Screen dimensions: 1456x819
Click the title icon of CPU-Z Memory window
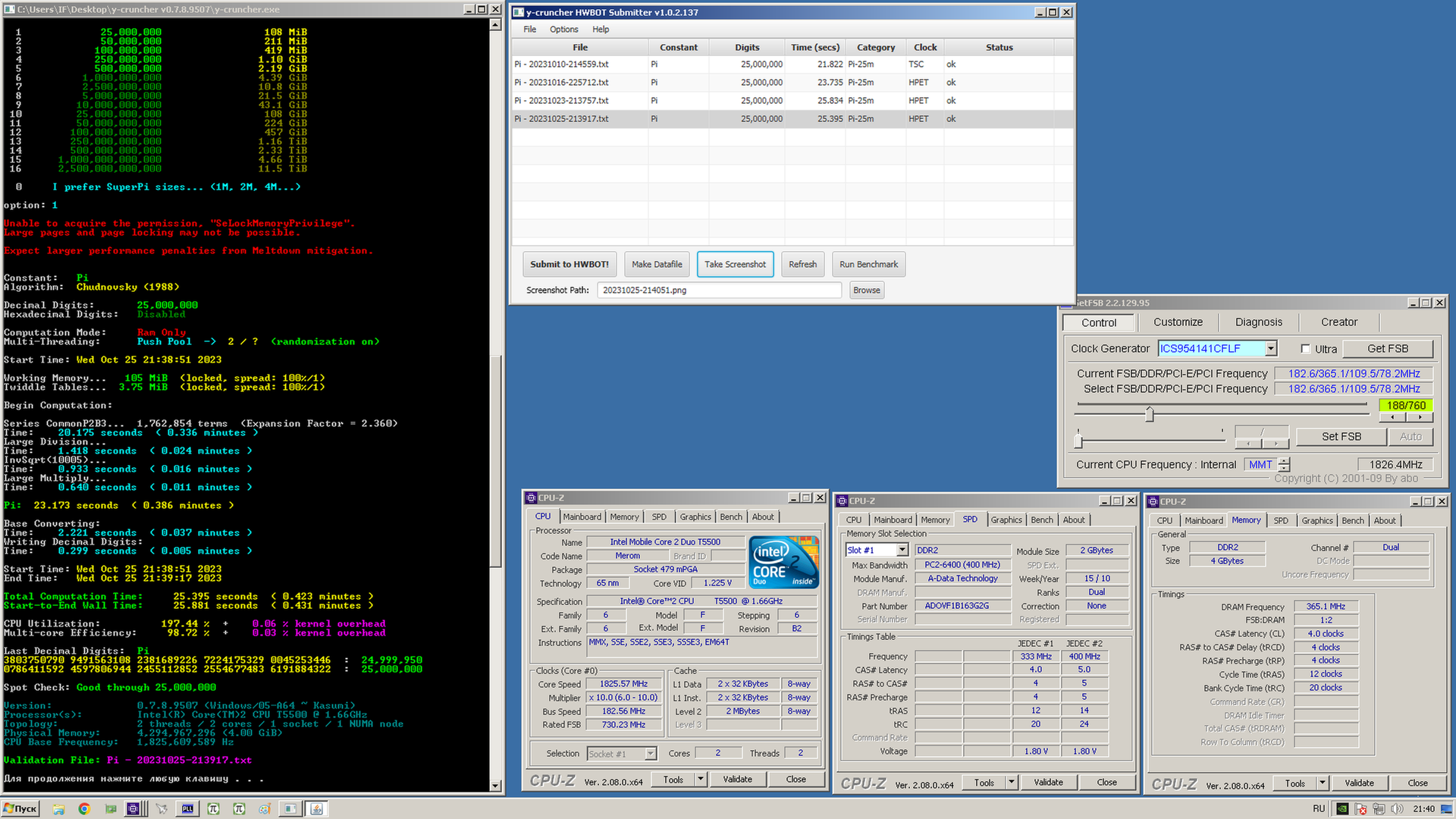coord(1153,502)
